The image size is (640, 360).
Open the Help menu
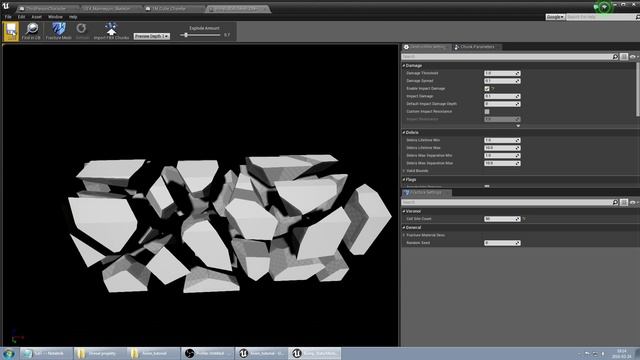73,17
